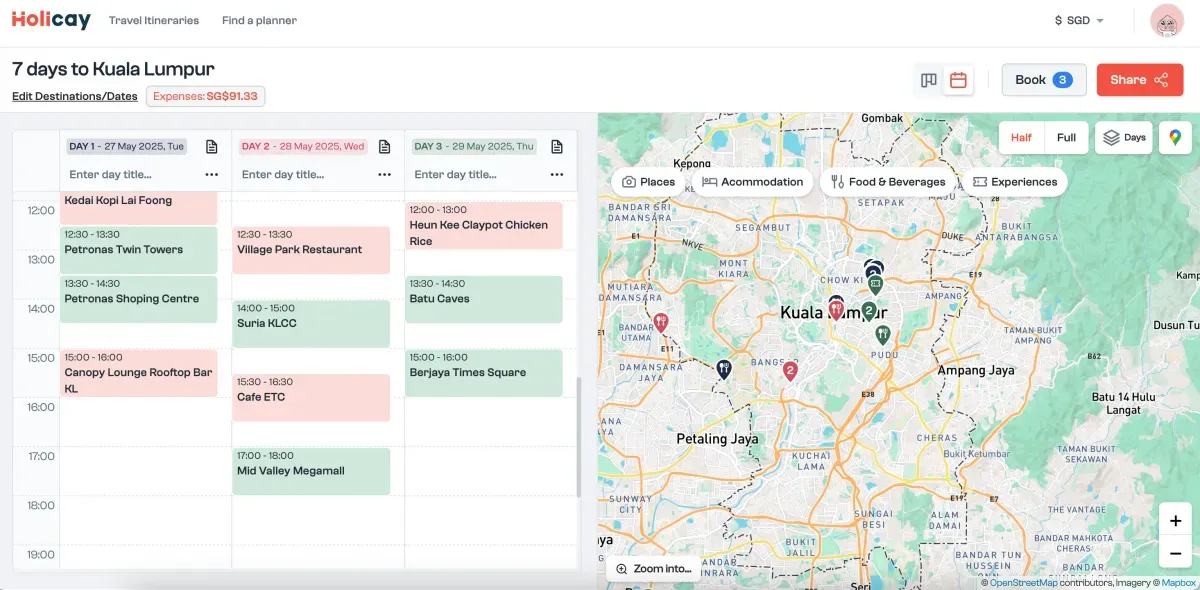
Task: Click the green ticket pin near Chow Kit
Action: tap(875, 285)
